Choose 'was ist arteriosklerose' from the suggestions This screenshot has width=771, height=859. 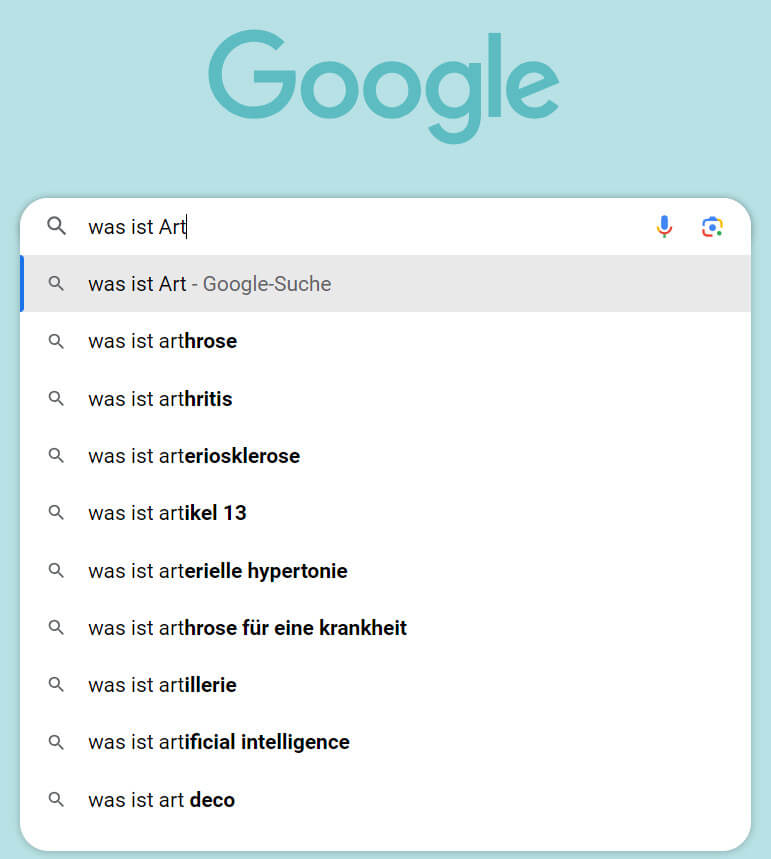pos(193,456)
